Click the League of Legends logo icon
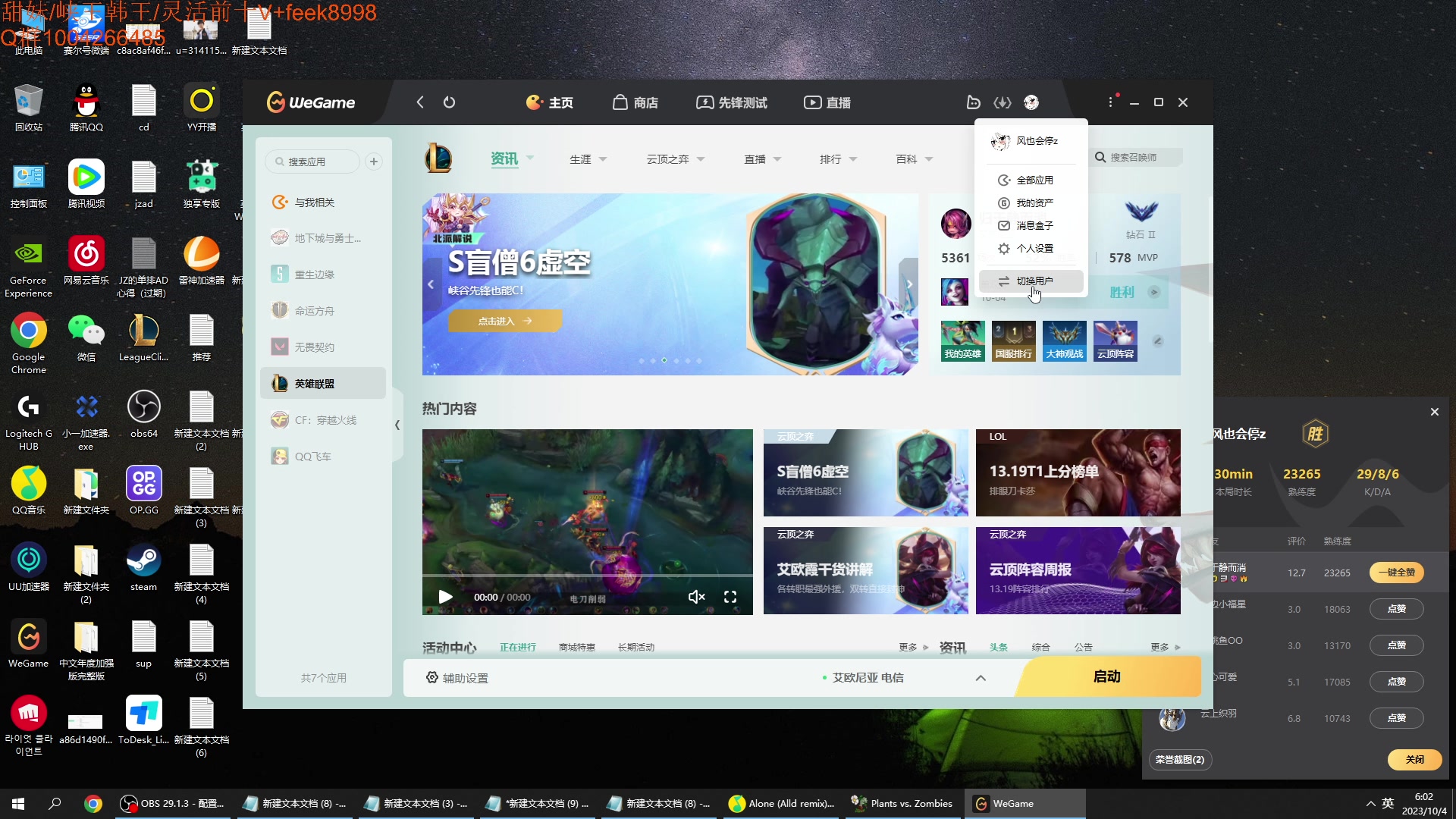The height and width of the screenshot is (819, 1456). [438, 158]
